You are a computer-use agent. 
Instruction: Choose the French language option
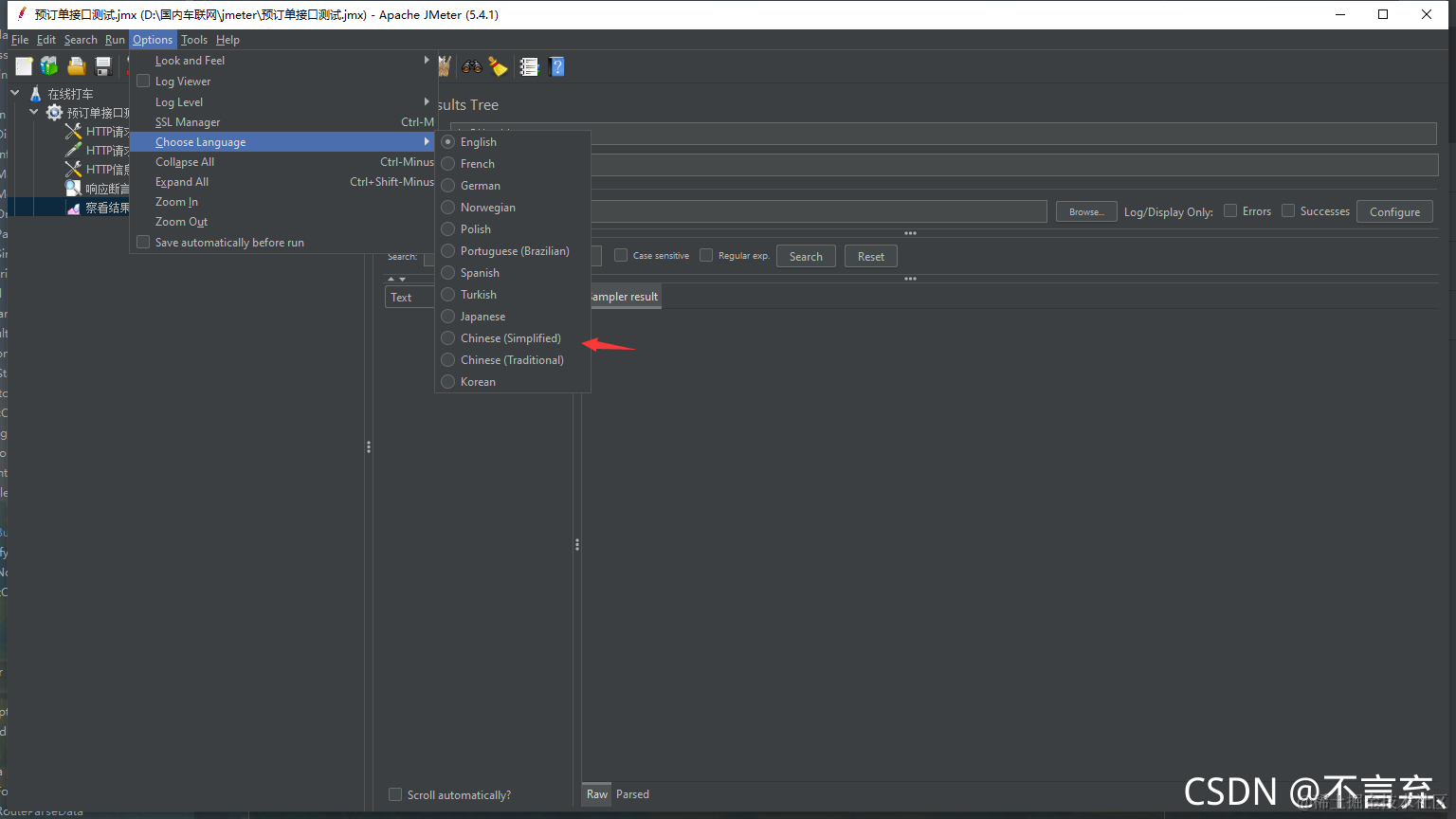tap(513, 164)
